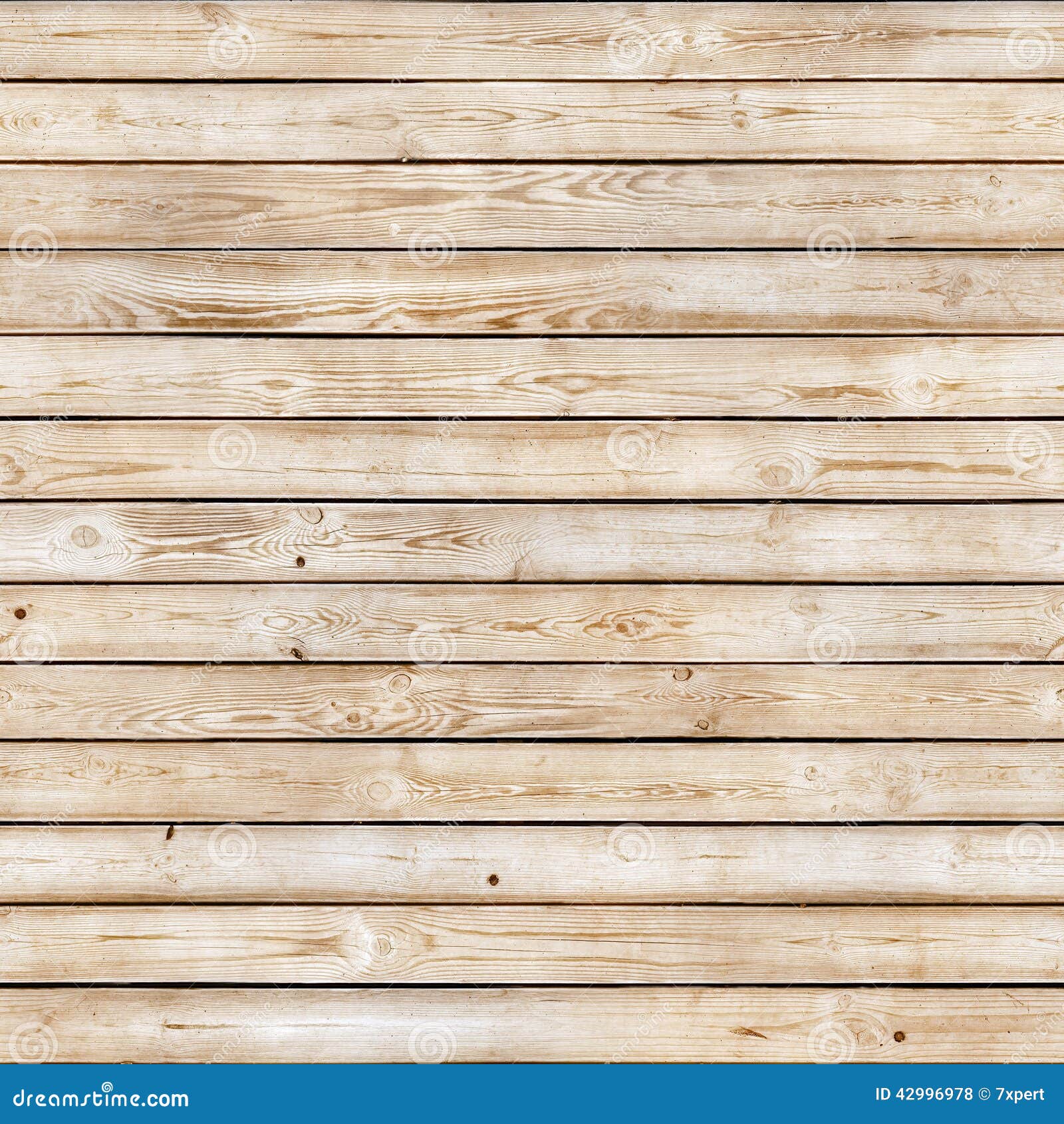The height and width of the screenshot is (1124, 1064).
Task: Click the dreamstime.com wordmark bottom-left
Action: (100, 1095)
